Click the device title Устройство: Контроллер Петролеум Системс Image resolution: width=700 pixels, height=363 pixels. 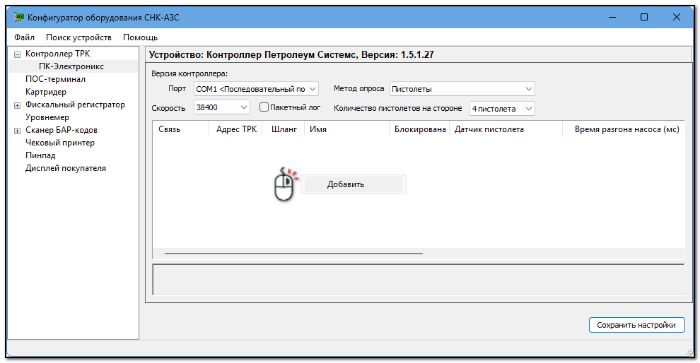point(291,55)
